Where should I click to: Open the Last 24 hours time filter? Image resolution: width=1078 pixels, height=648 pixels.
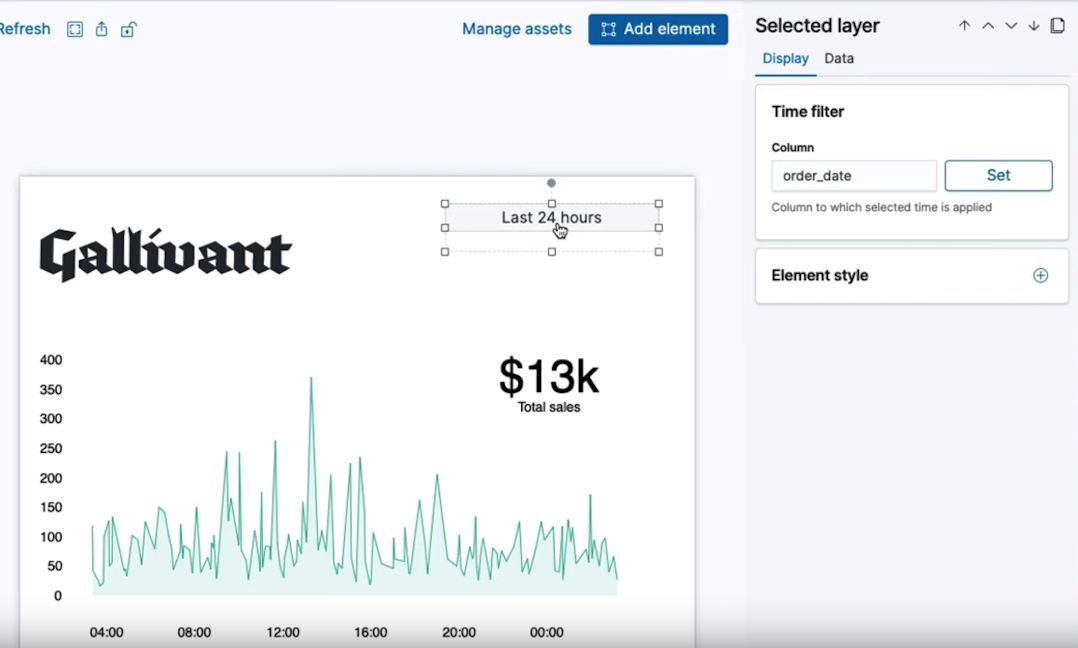tap(551, 218)
